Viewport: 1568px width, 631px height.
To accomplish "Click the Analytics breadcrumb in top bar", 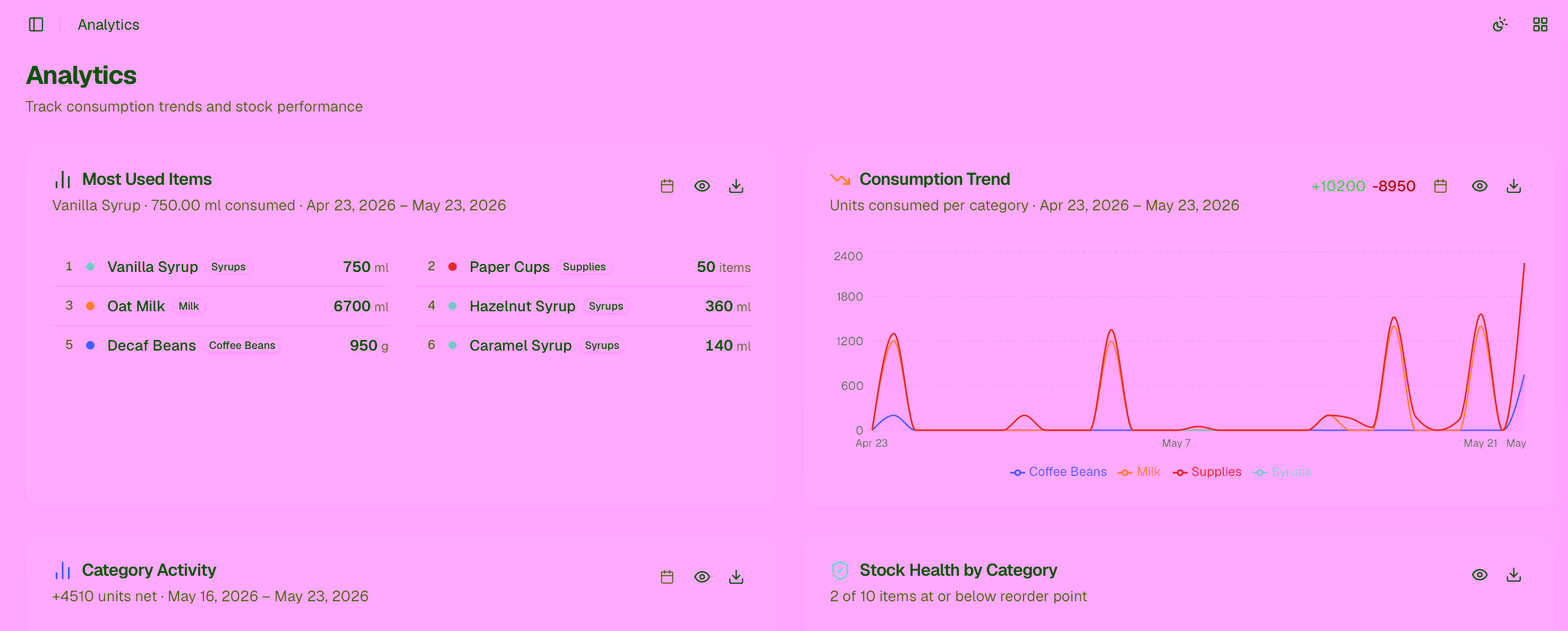I will click(x=108, y=24).
